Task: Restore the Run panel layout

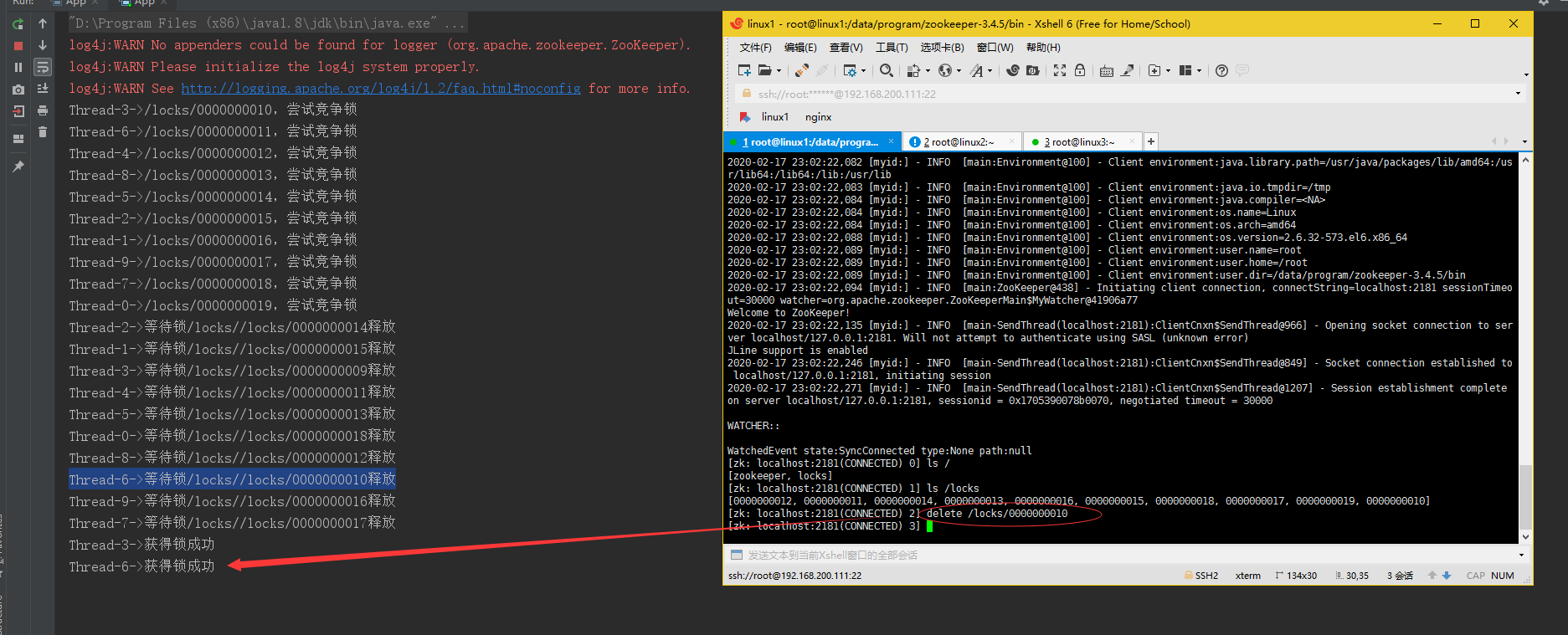Action: 18,139
